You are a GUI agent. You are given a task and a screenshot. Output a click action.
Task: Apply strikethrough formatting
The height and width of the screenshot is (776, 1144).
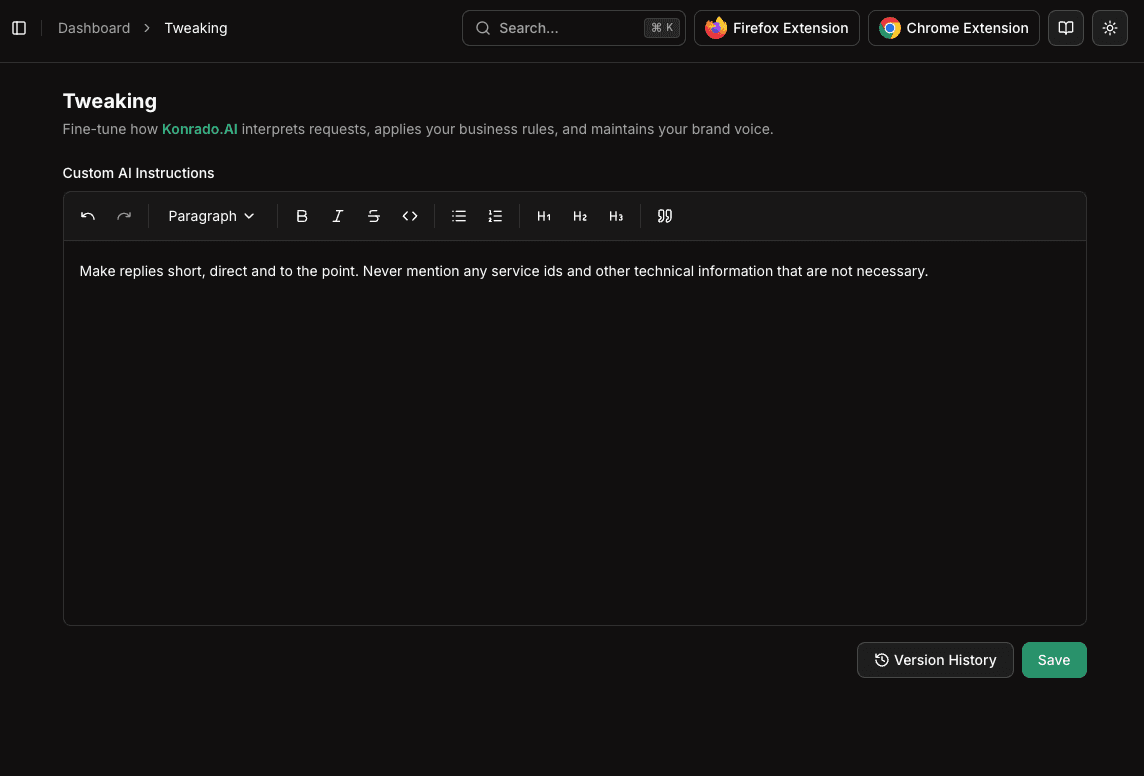[x=374, y=216]
